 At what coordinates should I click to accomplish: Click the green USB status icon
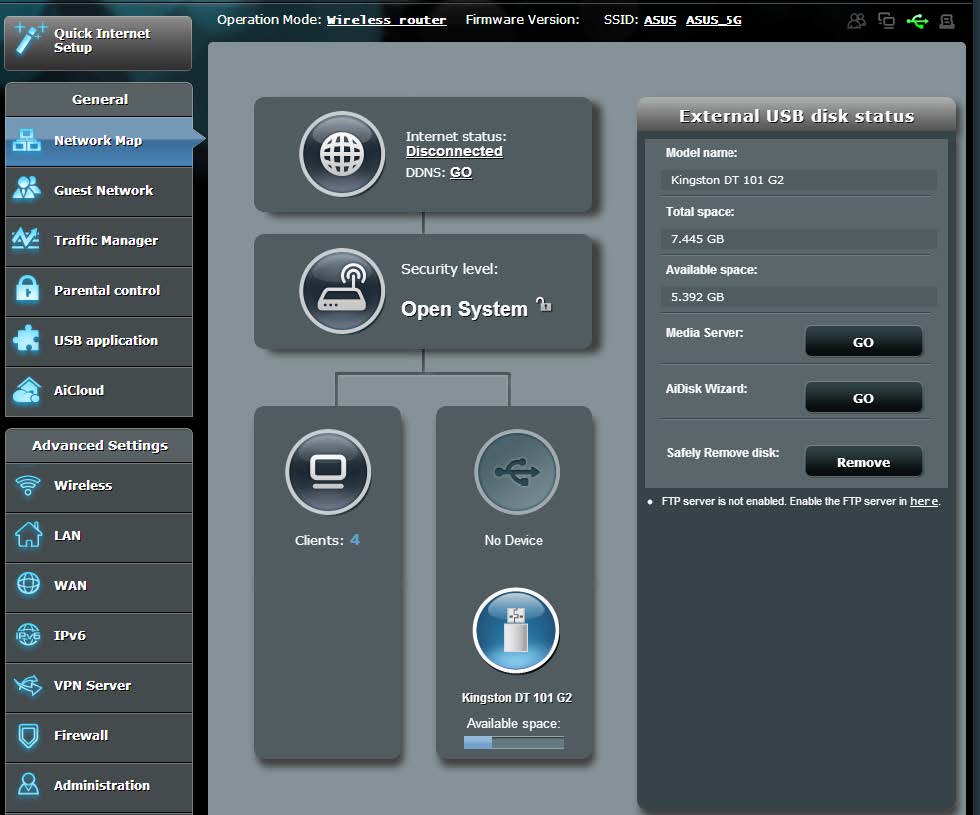pos(917,21)
